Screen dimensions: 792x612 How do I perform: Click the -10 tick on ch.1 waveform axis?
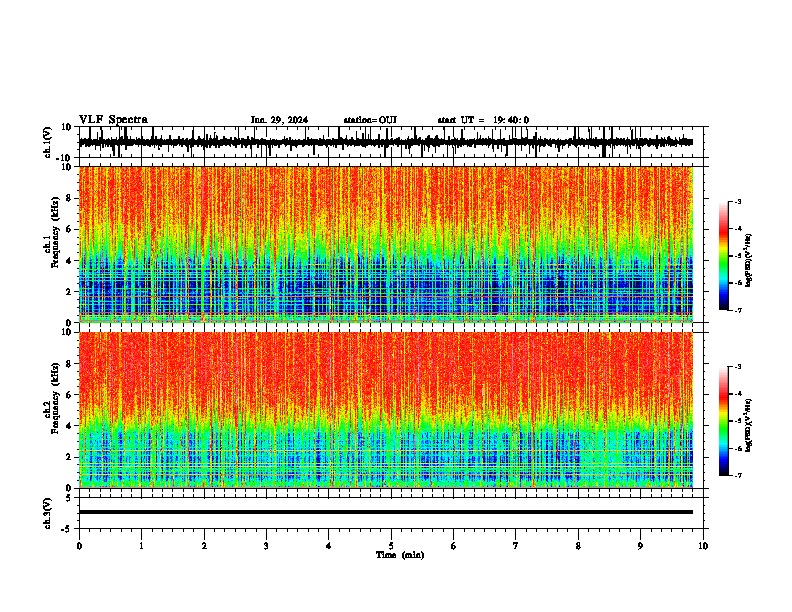coord(65,158)
